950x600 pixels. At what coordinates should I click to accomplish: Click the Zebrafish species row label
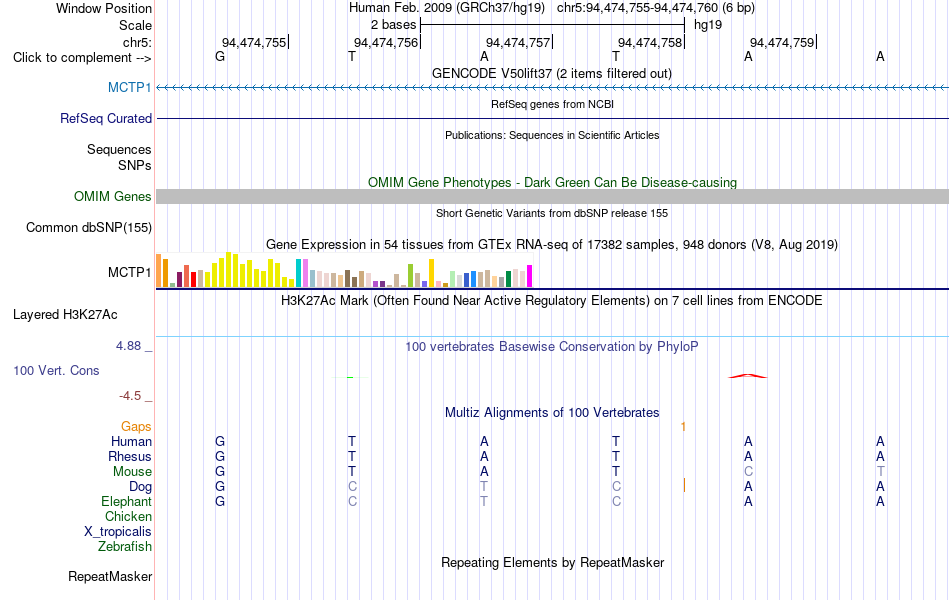tap(125, 547)
